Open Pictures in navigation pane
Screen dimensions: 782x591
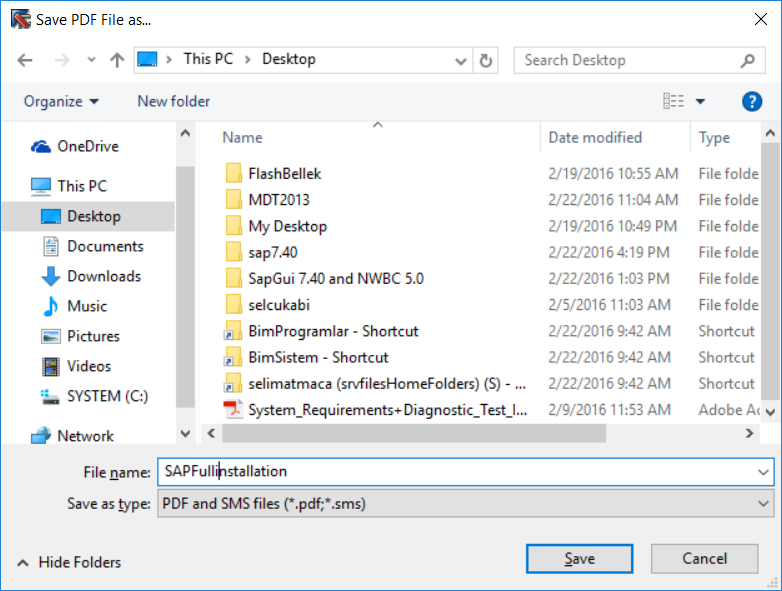[81, 336]
